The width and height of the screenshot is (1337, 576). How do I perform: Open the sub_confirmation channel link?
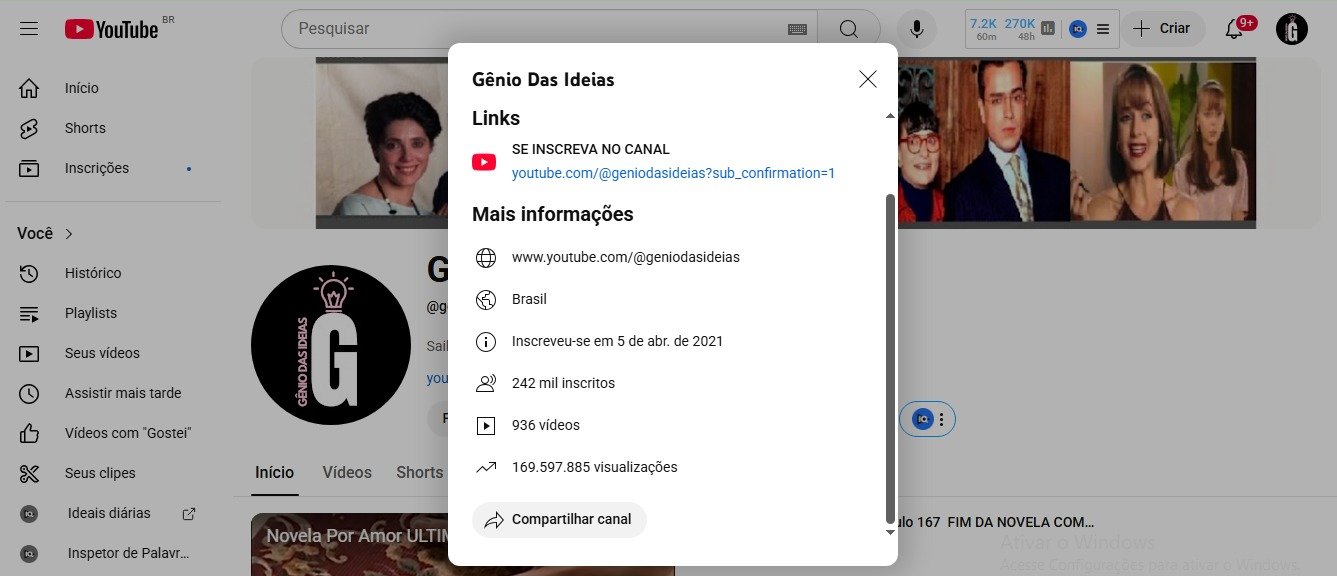pos(673,173)
